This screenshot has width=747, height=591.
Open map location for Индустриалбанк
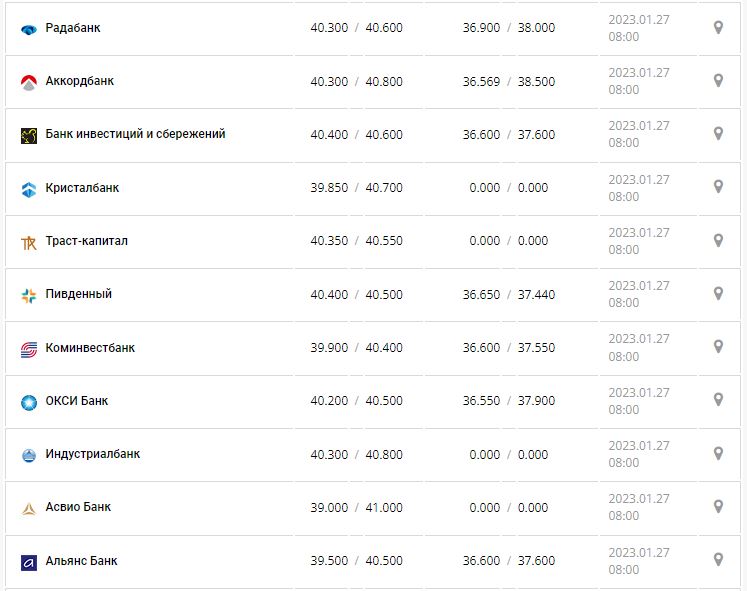718,454
